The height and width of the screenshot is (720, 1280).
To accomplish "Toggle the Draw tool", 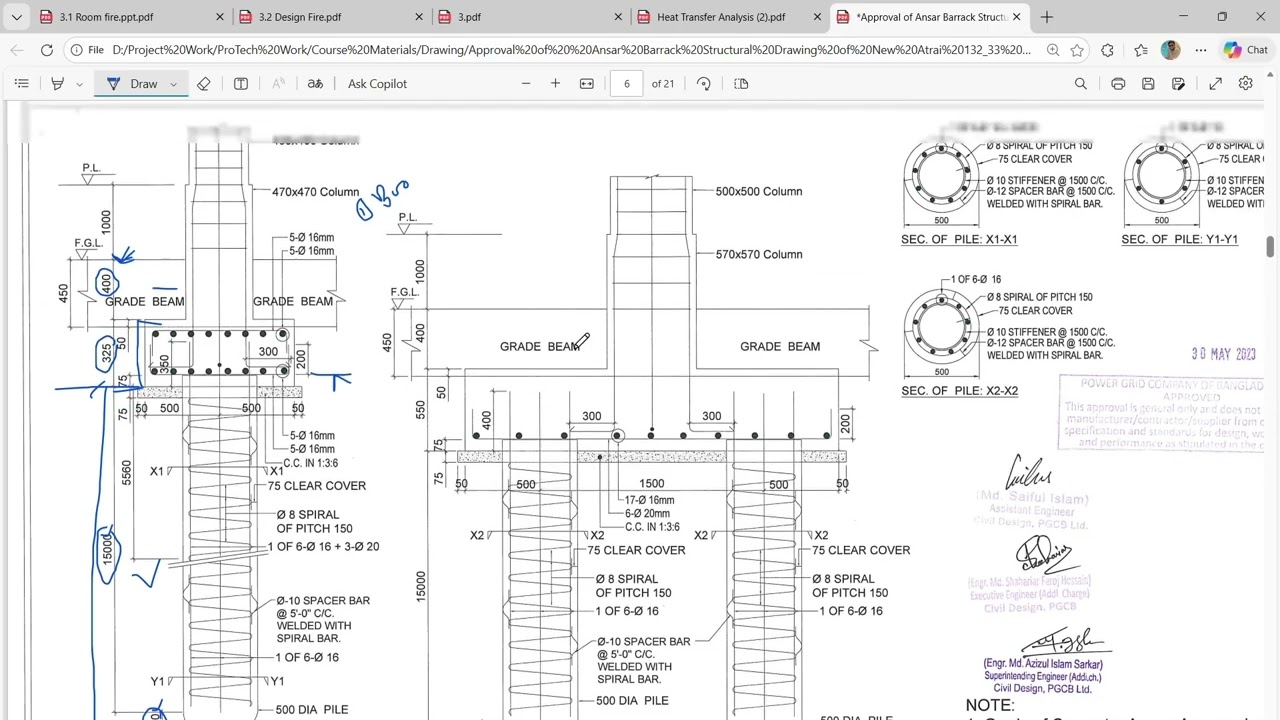I will 132,84.
